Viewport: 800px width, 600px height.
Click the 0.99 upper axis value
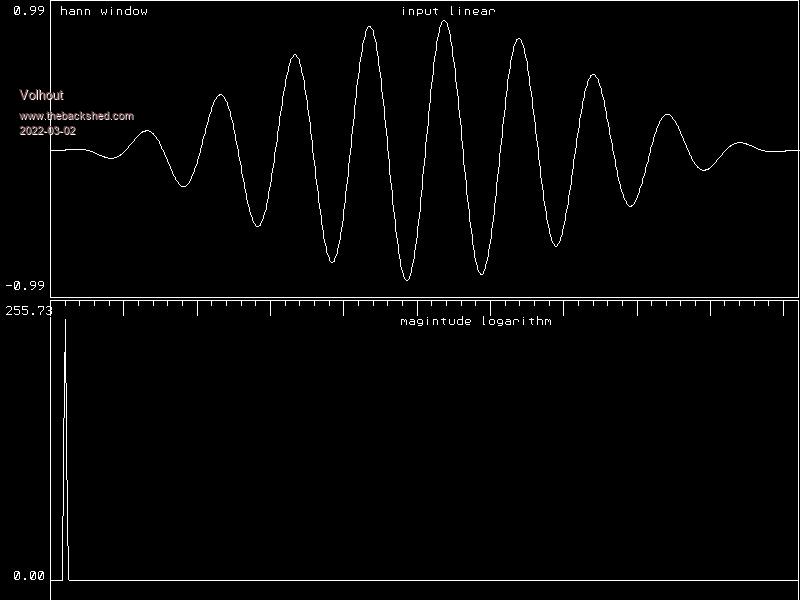[x=26, y=11]
